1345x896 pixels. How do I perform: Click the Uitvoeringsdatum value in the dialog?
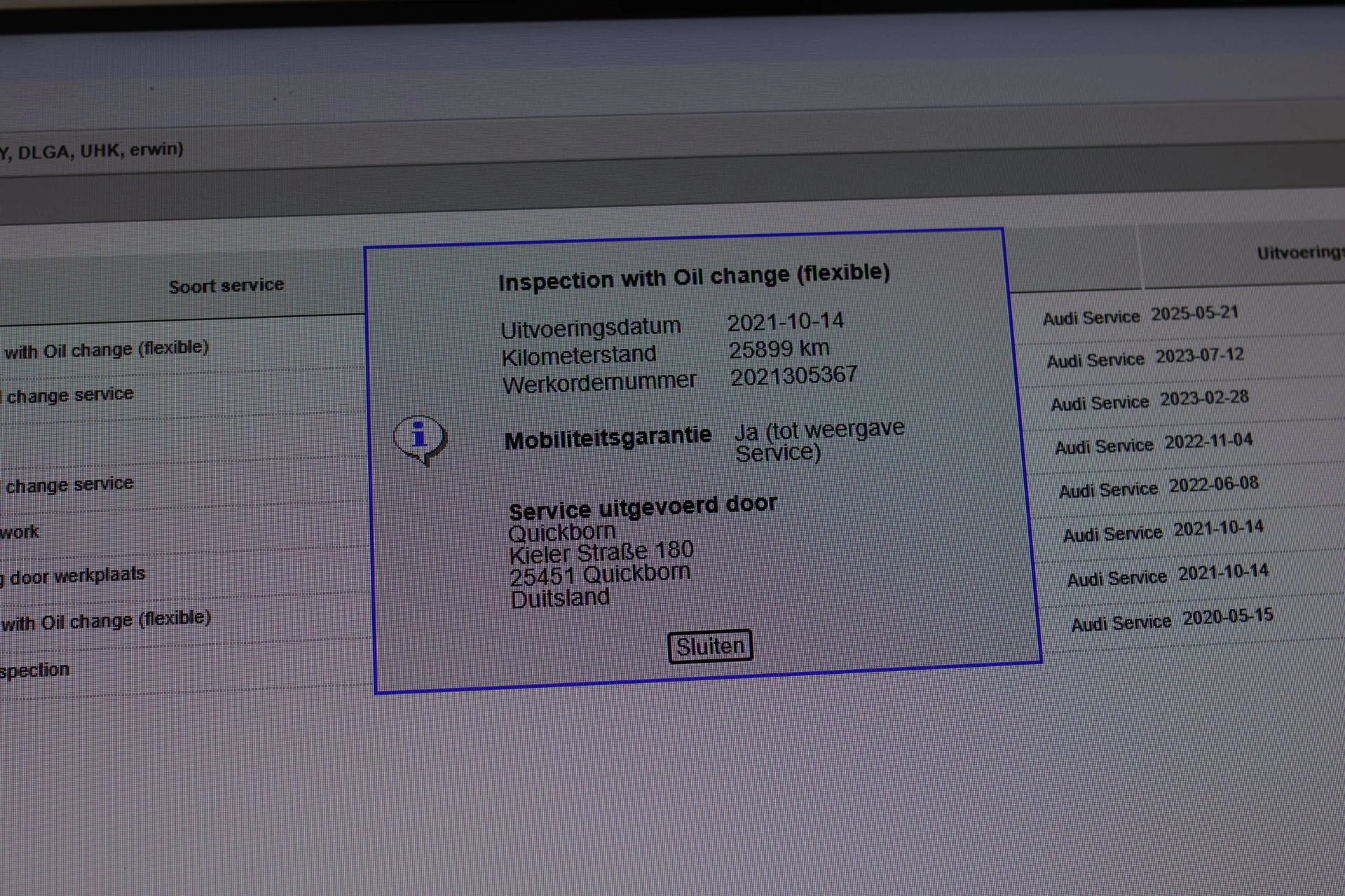785,322
